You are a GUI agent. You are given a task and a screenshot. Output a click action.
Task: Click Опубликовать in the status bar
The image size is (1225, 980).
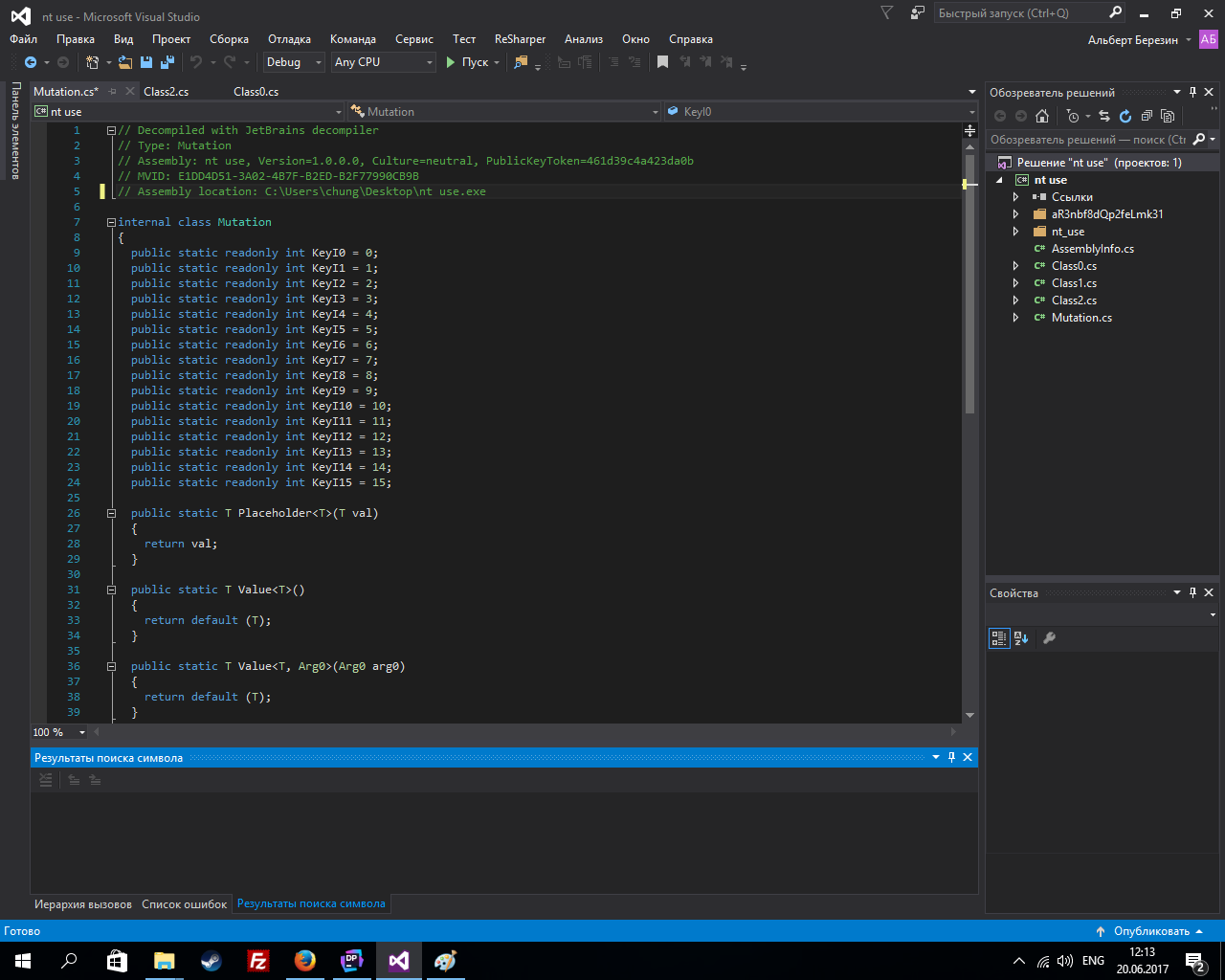(1150, 931)
